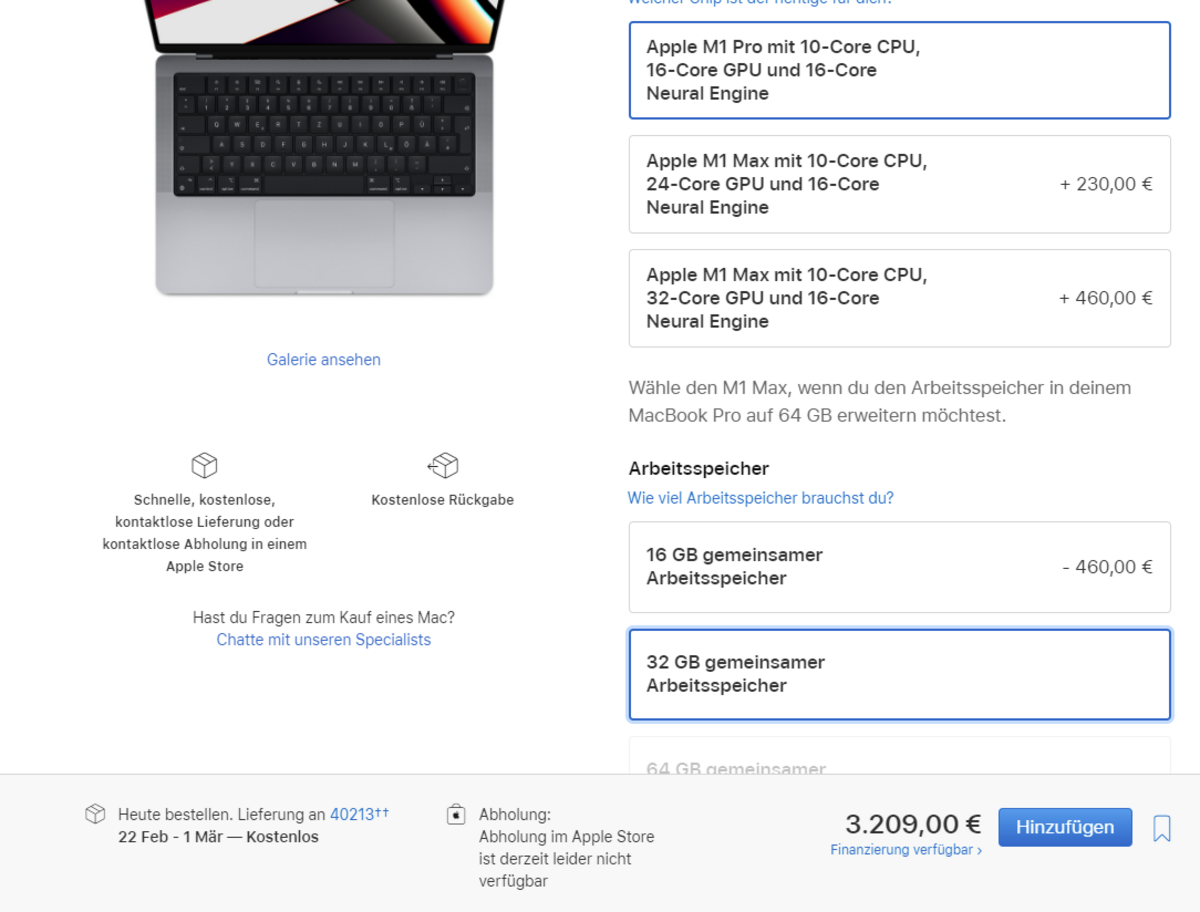Click the MacBook Pro product image

(324, 150)
